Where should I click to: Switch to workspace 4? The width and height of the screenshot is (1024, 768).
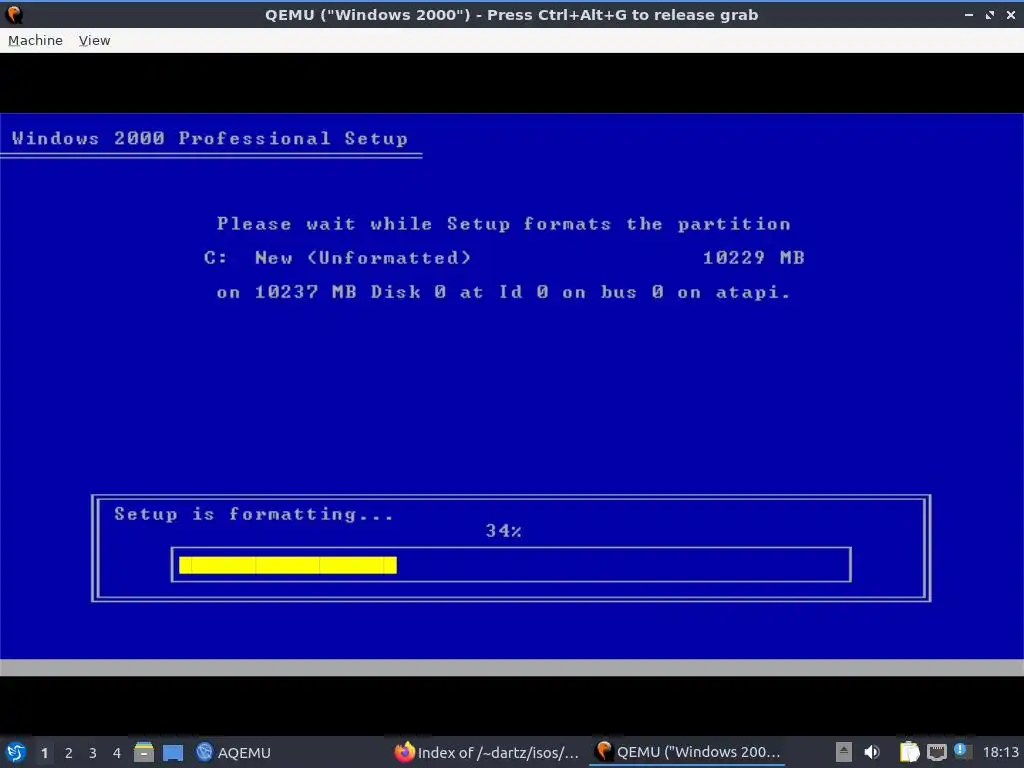coord(117,753)
